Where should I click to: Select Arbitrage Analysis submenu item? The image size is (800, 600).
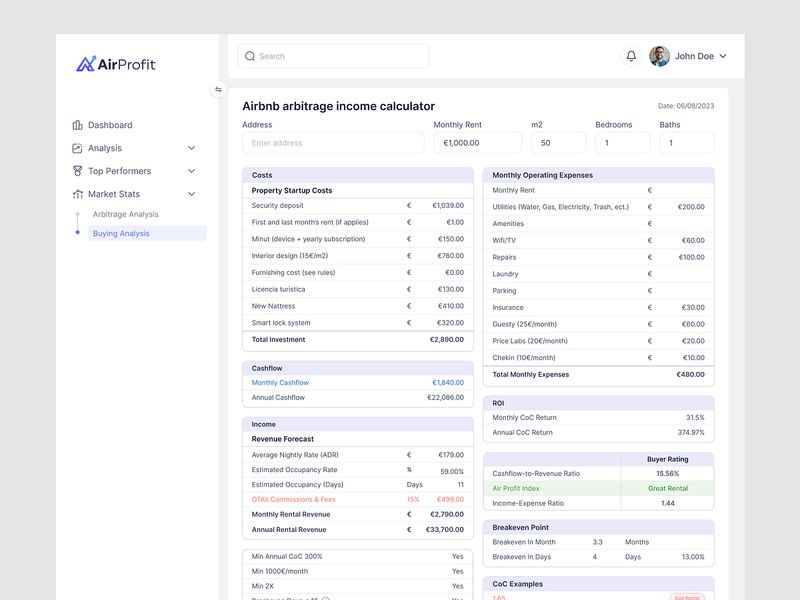[126, 214]
